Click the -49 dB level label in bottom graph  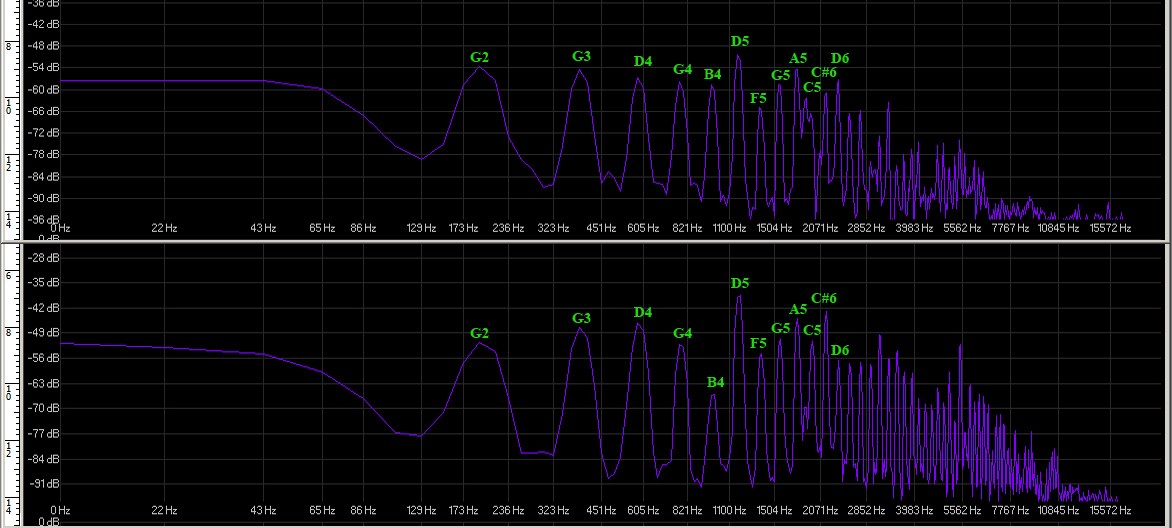coord(45,332)
